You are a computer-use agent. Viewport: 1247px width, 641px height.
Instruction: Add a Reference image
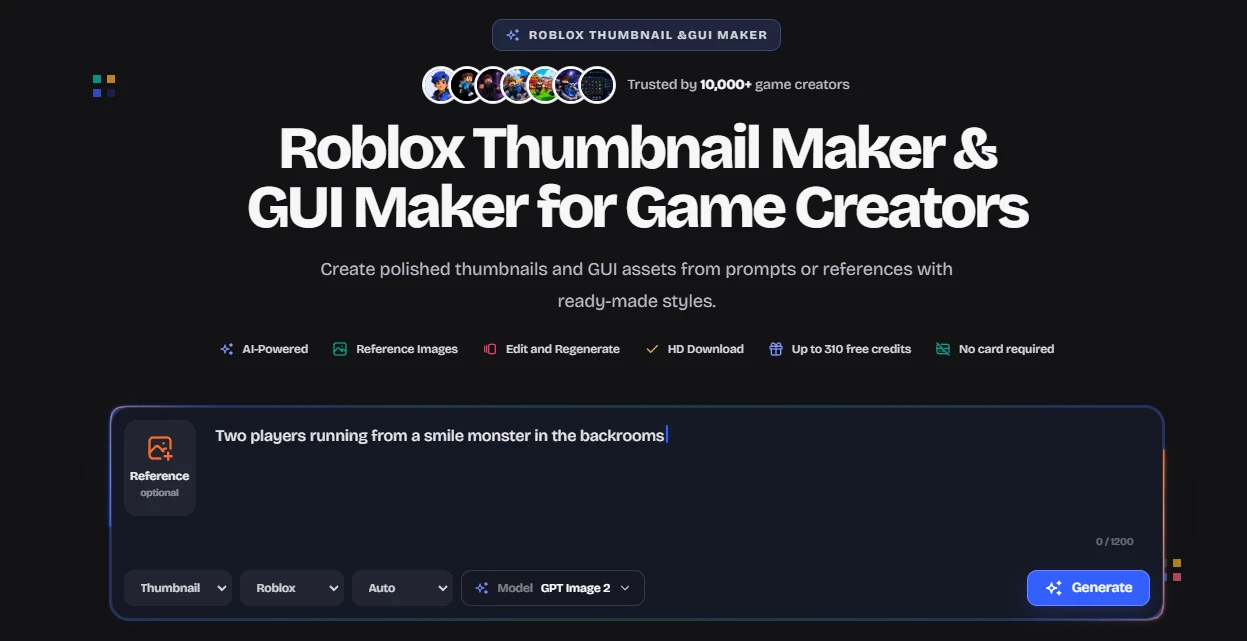pyautogui.click(x=160, y=467)
